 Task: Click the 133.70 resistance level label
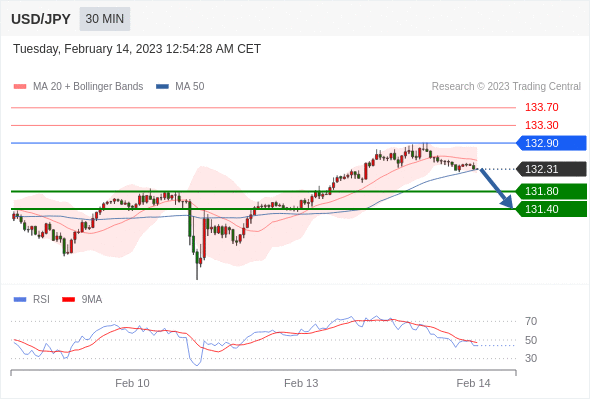[x=541, y=107]
